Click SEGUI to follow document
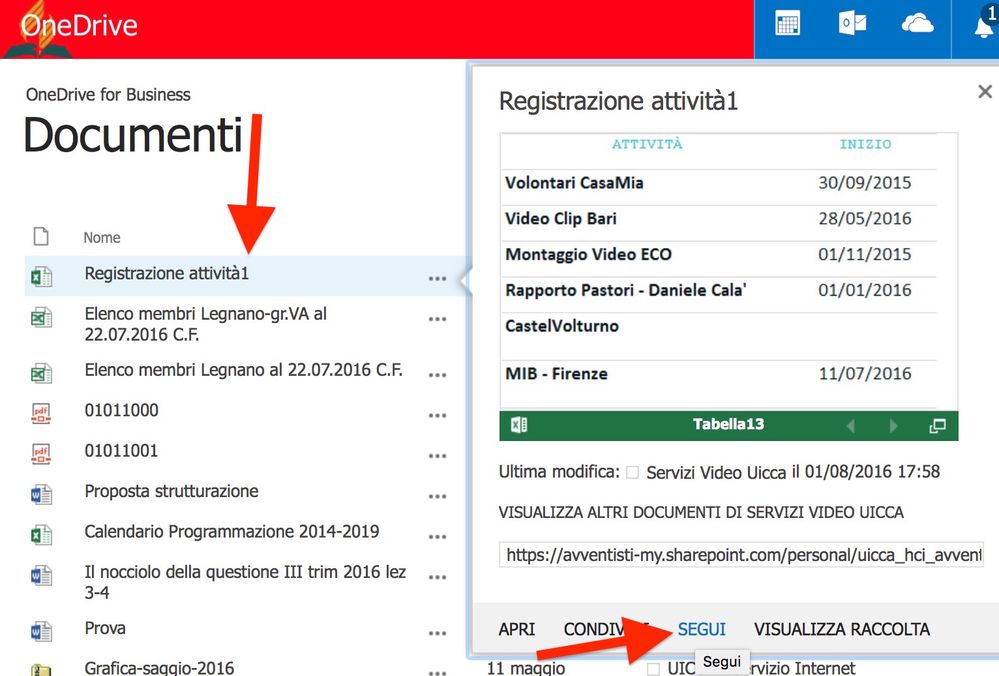This screenshot has width=999, height=676. 701,629
